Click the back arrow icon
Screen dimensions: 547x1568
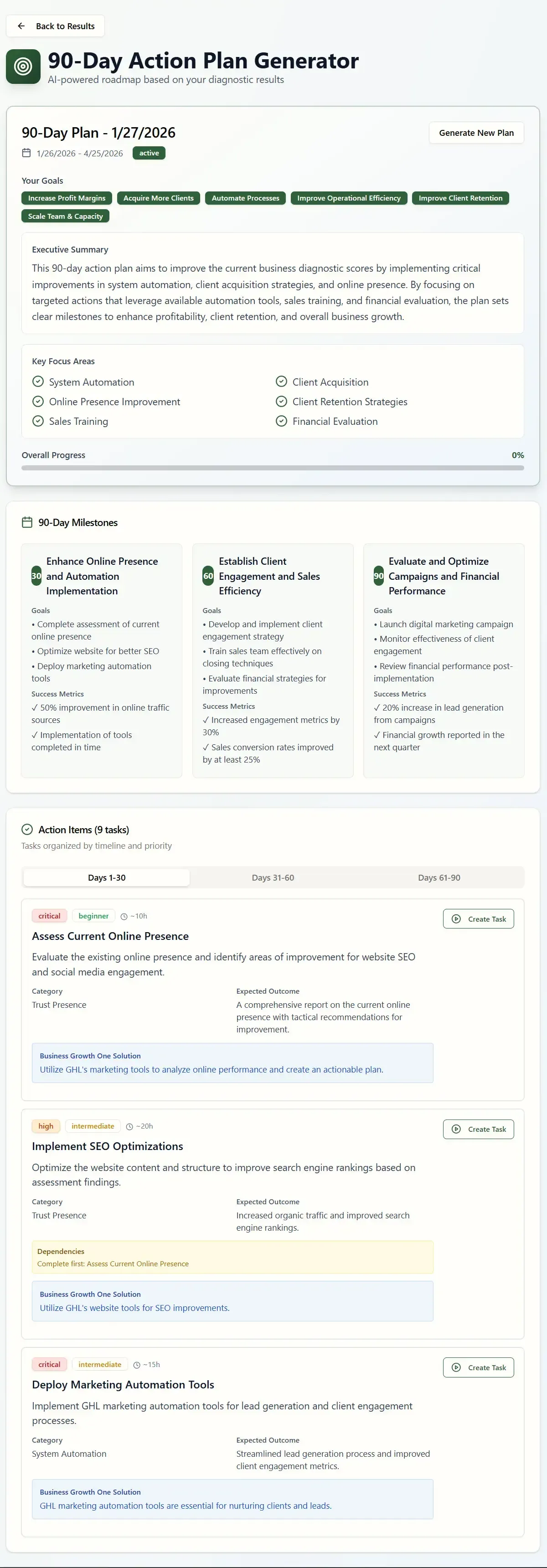click(21, 26)
